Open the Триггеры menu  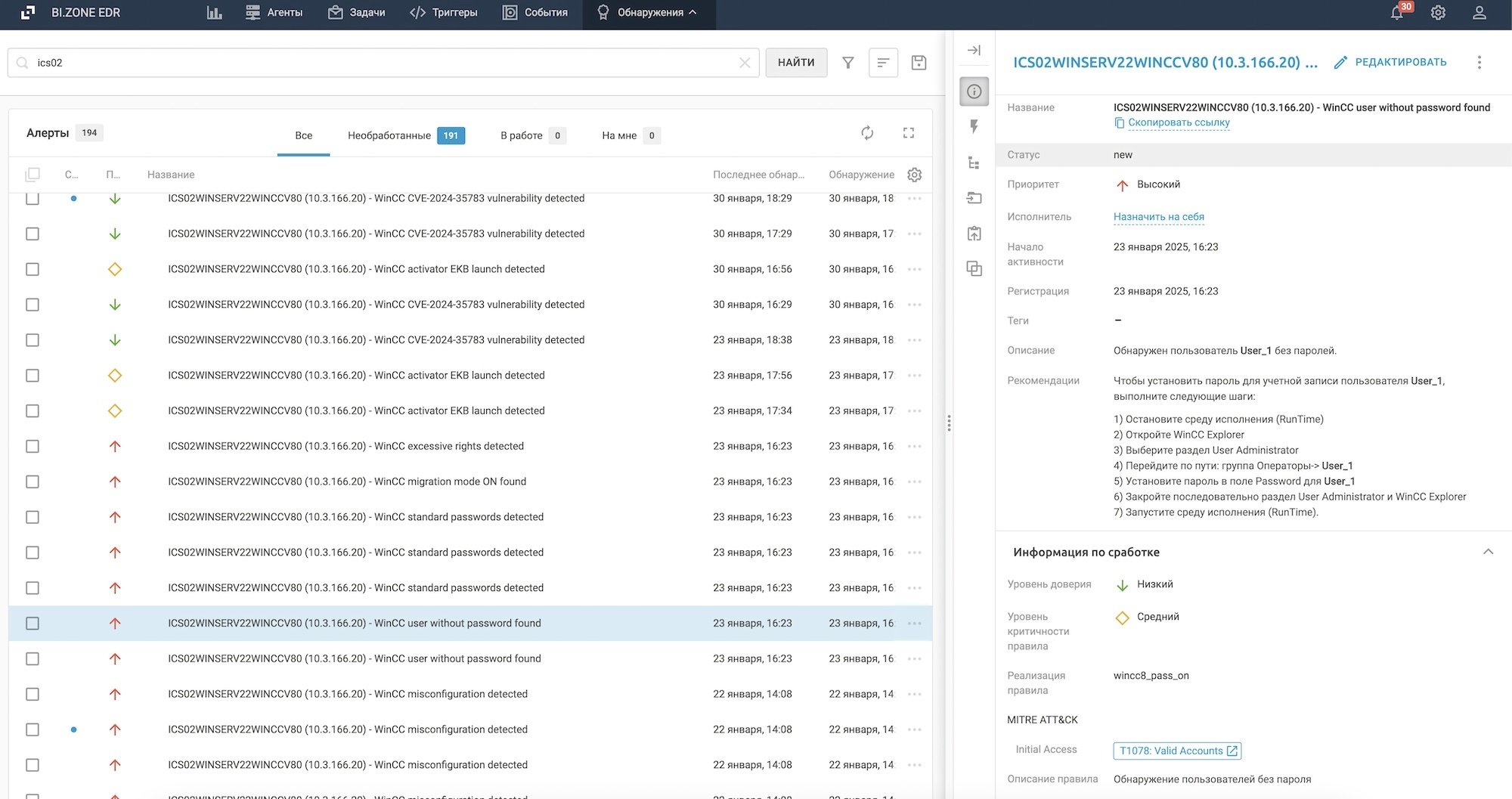point(444,13)
